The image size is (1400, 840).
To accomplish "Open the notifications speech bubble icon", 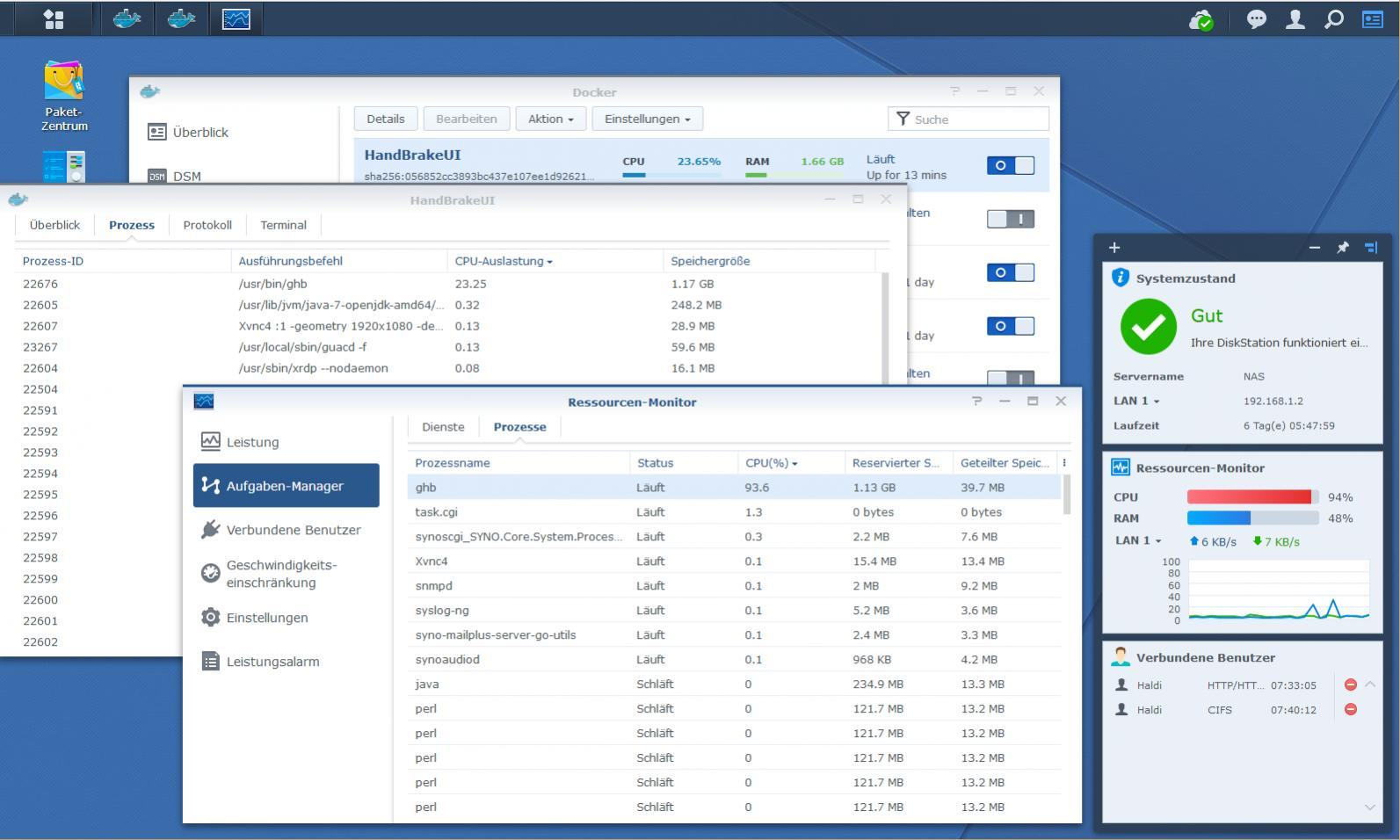I will tap(1257, 19).
